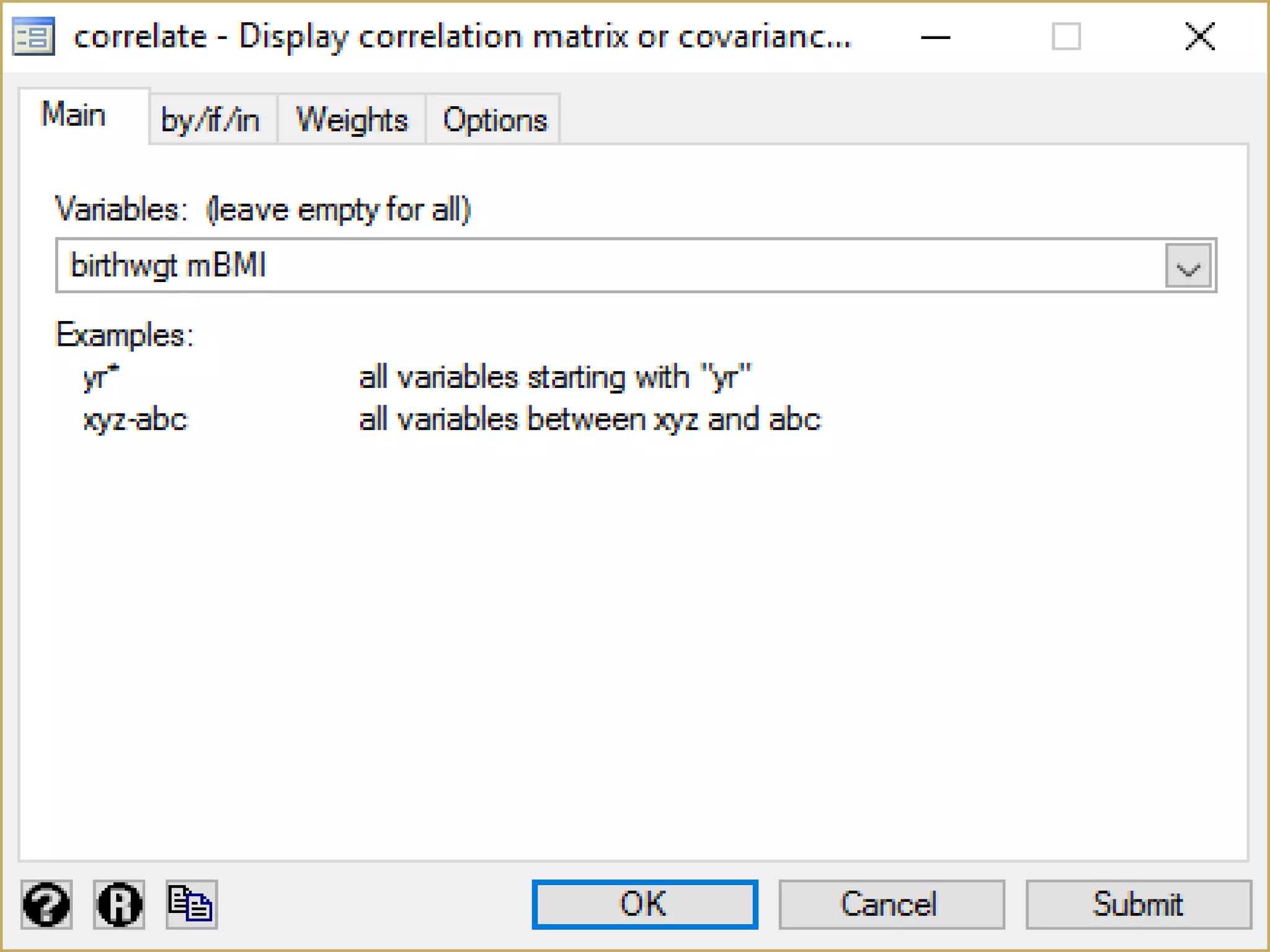Switch to the Weights tab

tap(352, 120)
